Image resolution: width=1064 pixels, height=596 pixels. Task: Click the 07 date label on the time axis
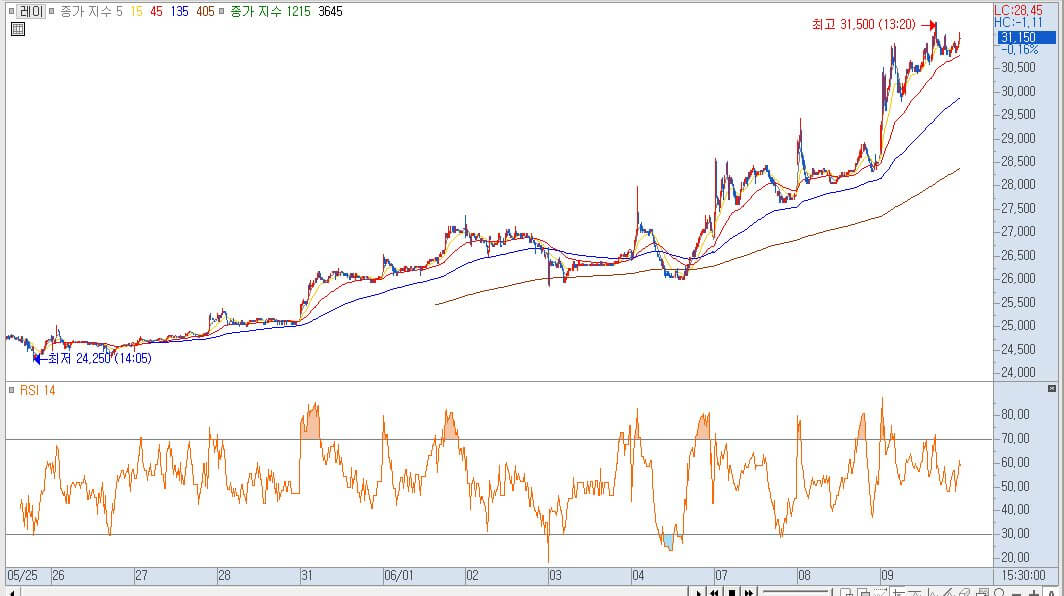(x=721, y=576)
